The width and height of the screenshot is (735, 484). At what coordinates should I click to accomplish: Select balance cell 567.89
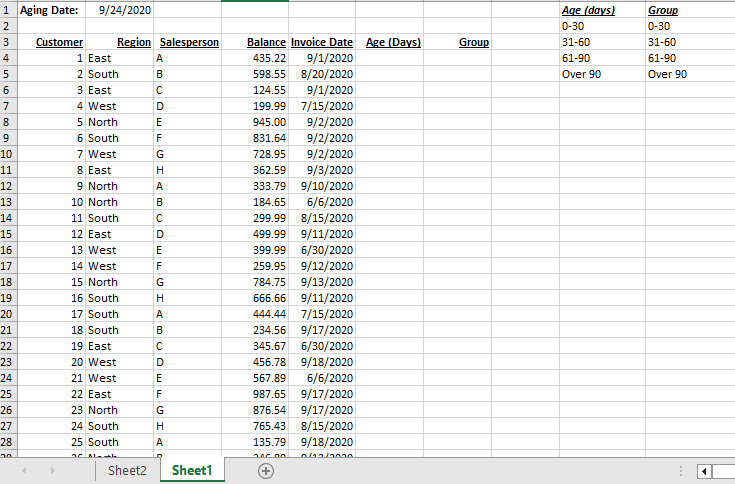(255, 378)
